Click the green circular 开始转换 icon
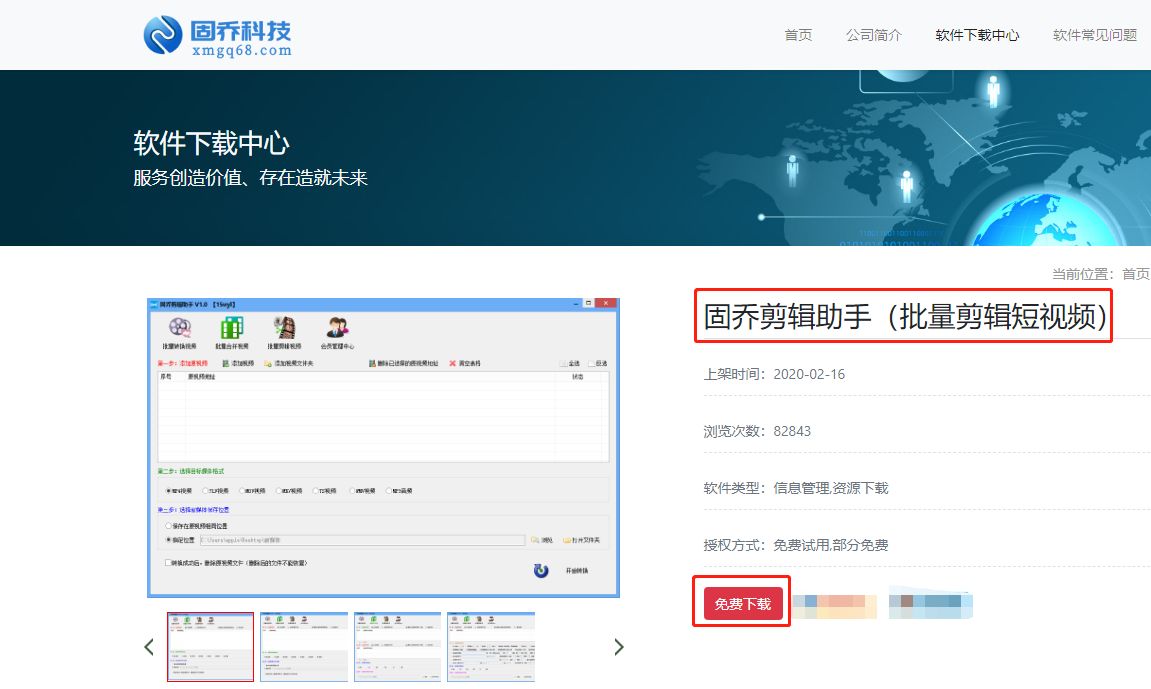The height and width of the screenshot is (689, 1151). point(539,572)
